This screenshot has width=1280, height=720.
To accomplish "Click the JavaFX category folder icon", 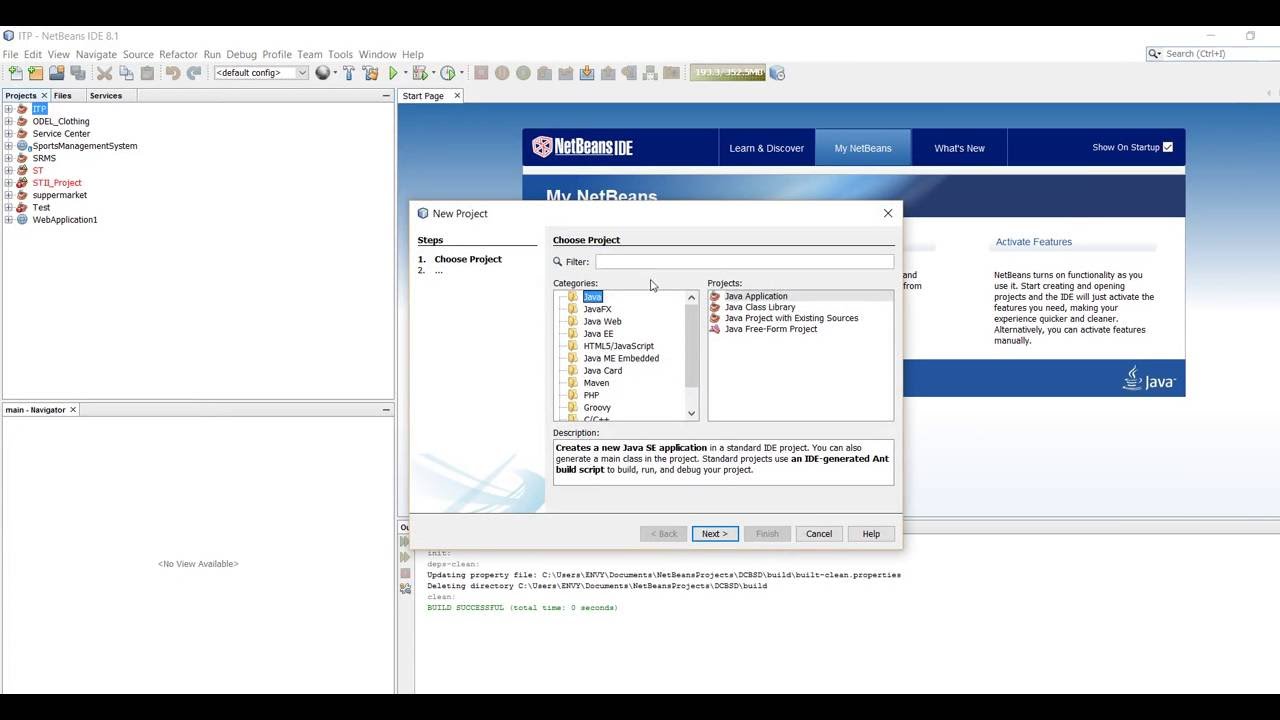I will [573, 309].
